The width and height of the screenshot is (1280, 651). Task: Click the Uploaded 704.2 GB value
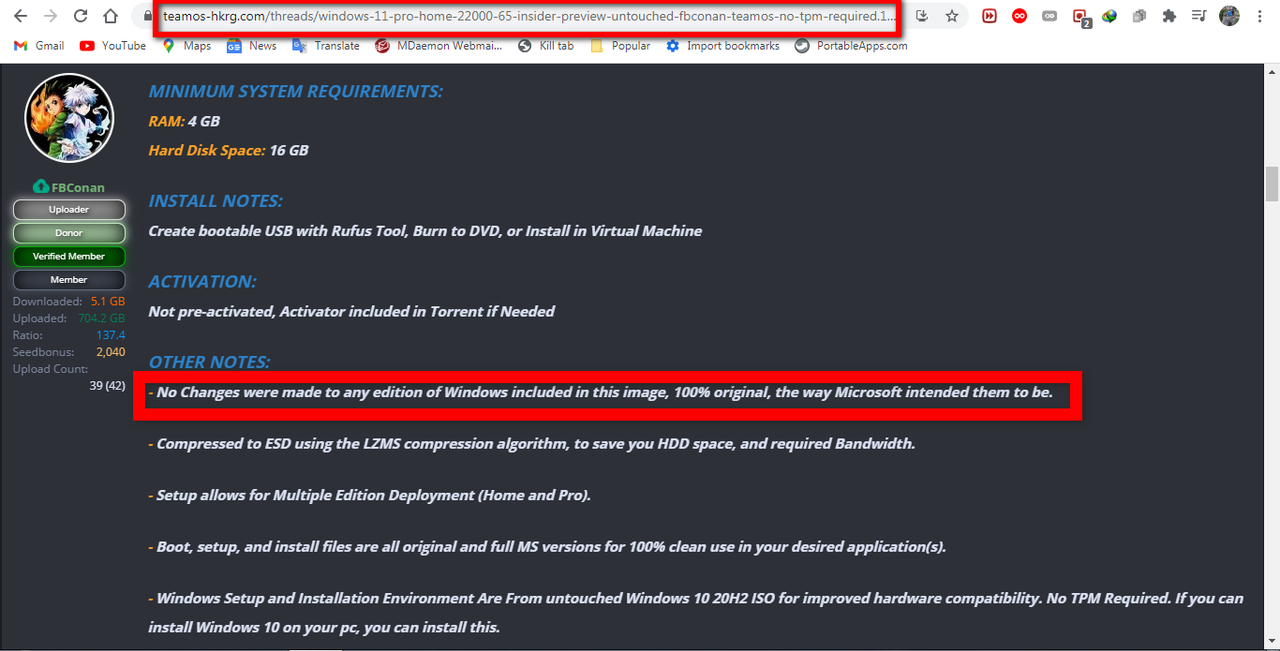click(101, 318)
